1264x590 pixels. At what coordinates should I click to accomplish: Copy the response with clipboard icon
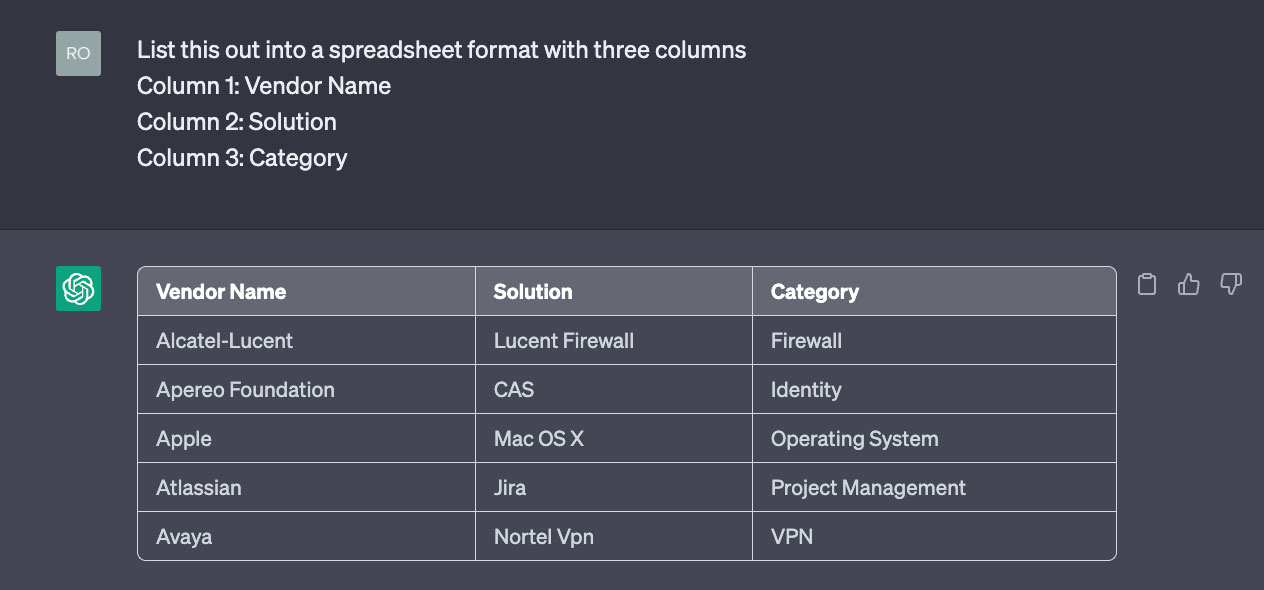[1147, 285]
